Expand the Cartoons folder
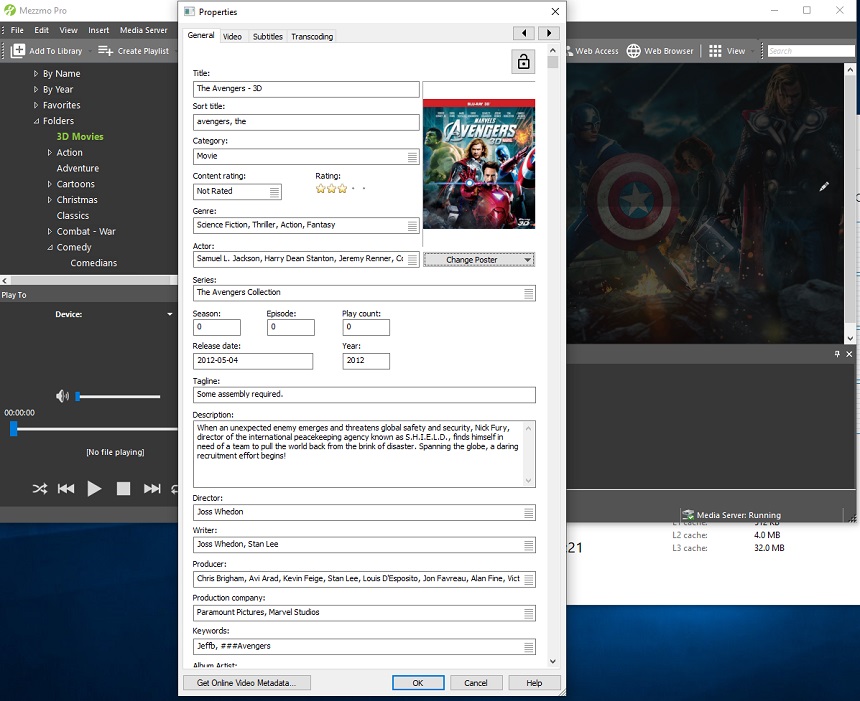 point(49,184)
